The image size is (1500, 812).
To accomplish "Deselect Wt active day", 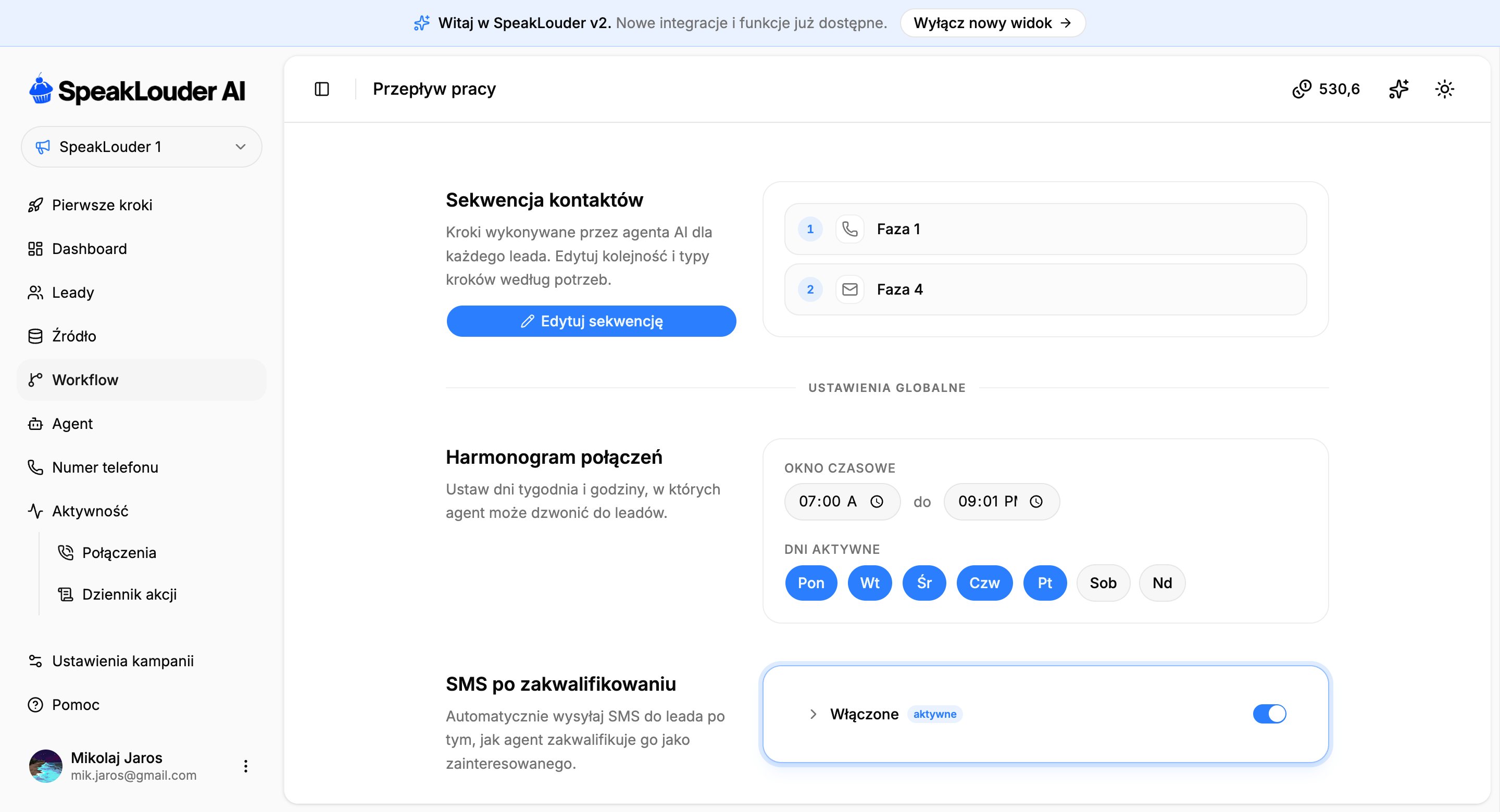I will 869,583.
